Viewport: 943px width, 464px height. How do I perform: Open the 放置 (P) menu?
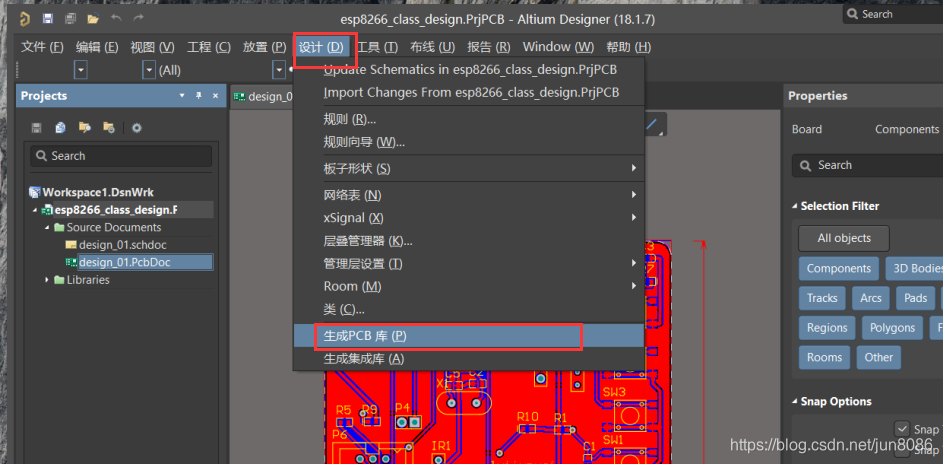coord(264,47)
